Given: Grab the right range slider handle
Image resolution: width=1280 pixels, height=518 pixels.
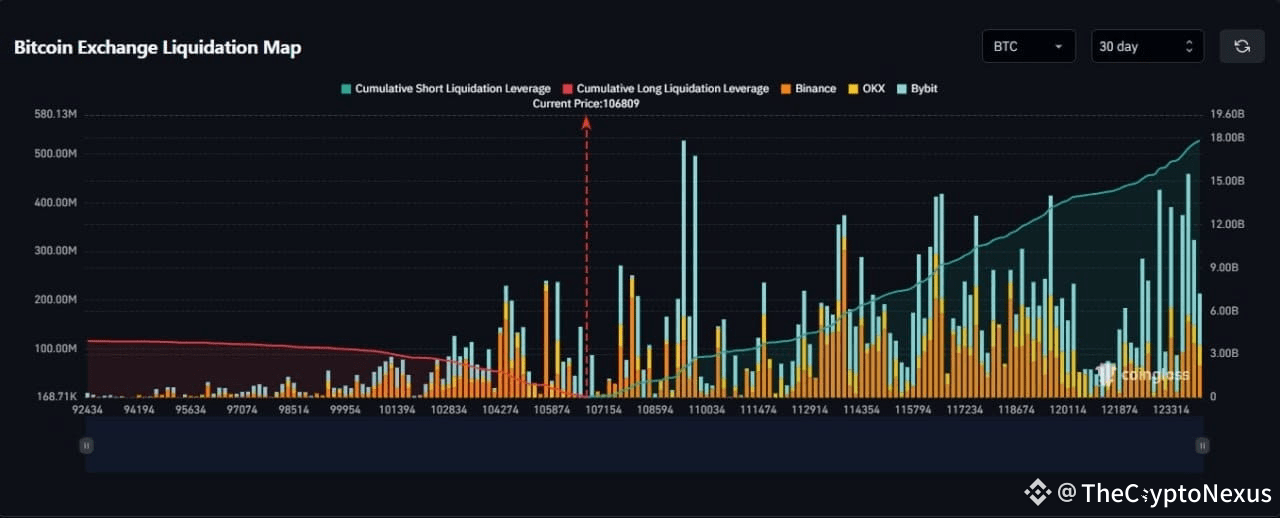Looking at the screenshot, I should click(1202, 446).
